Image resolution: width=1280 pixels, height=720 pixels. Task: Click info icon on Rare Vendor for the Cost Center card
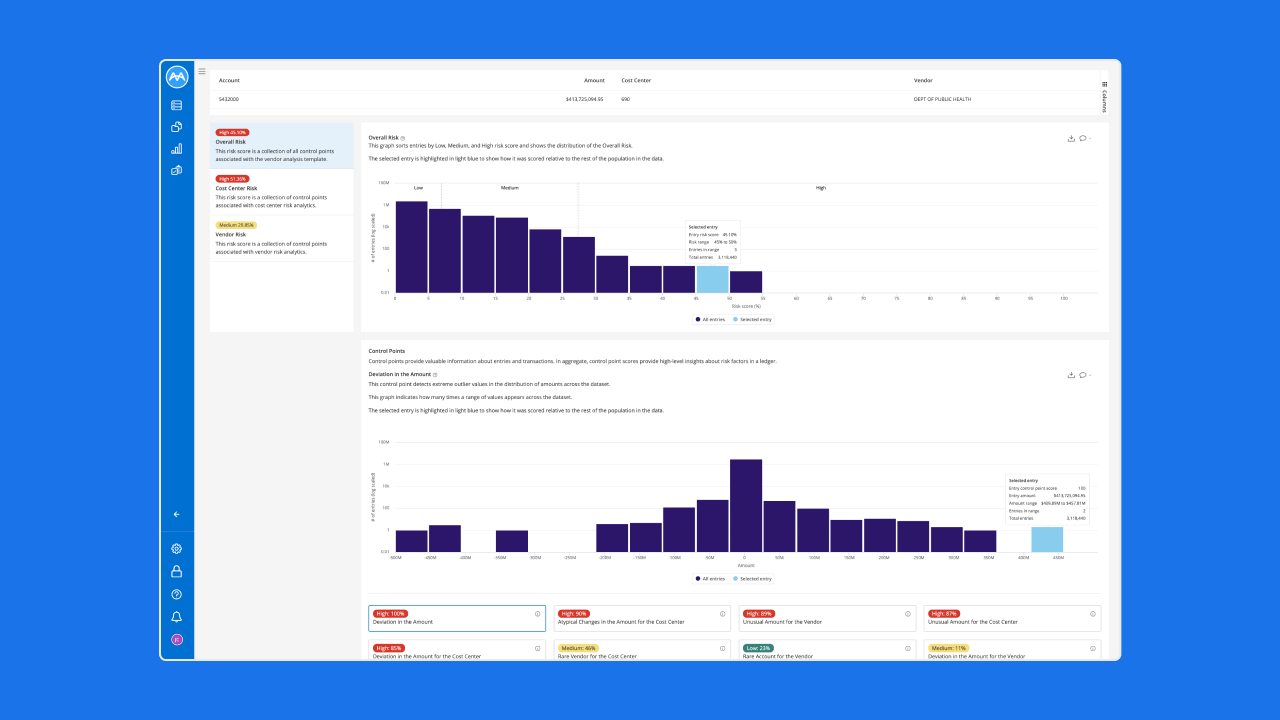point(723,648)
